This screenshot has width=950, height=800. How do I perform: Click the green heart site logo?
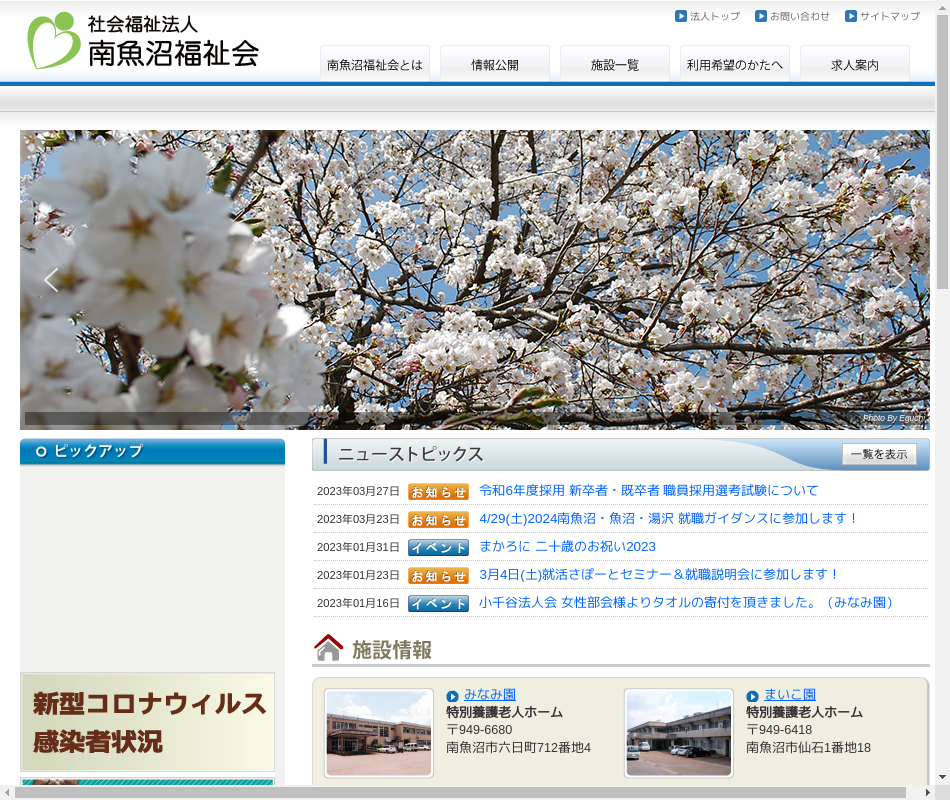(54, 41)
